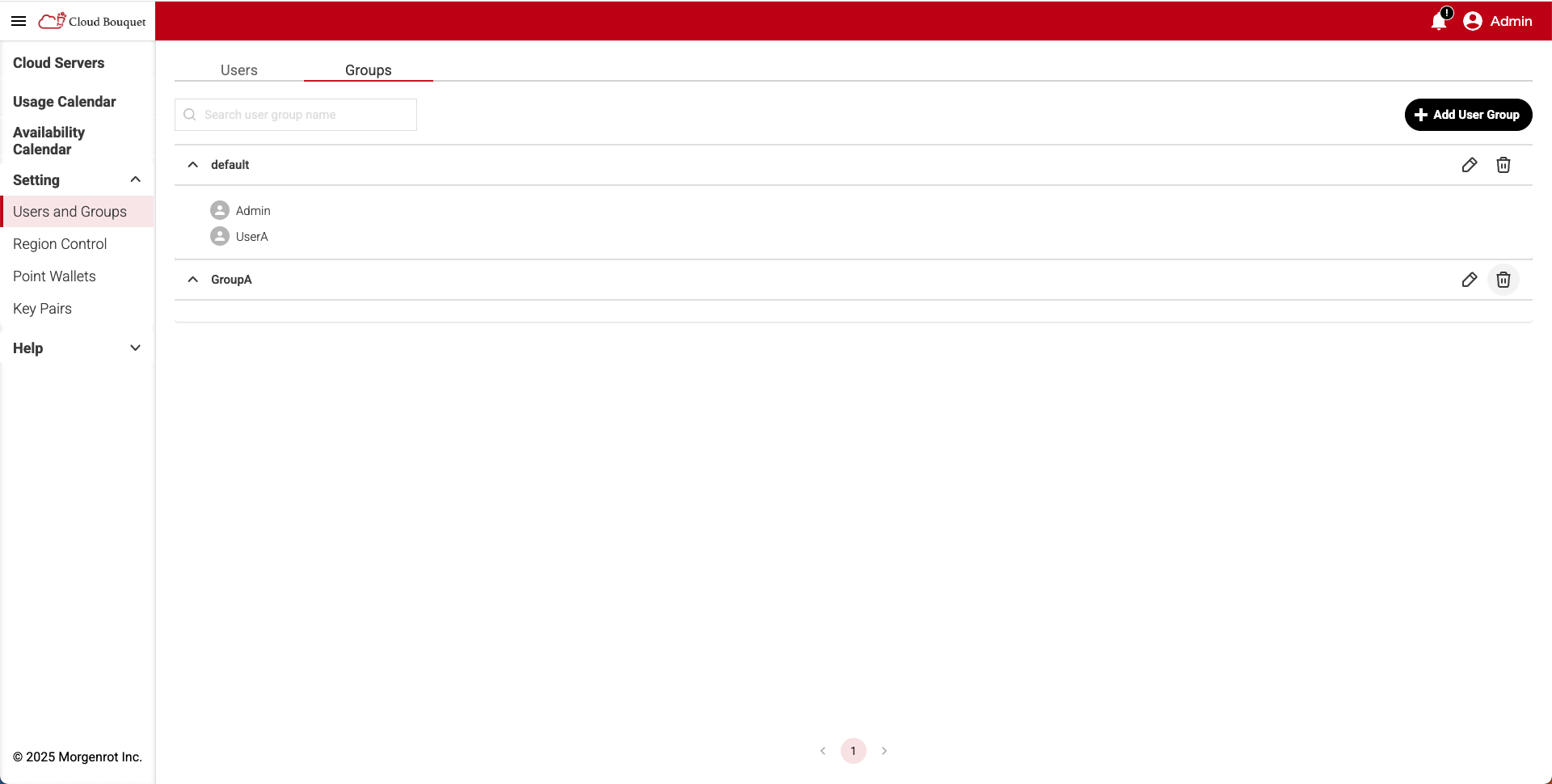Click the Admin user avatar in default group

tap(219, 209)
